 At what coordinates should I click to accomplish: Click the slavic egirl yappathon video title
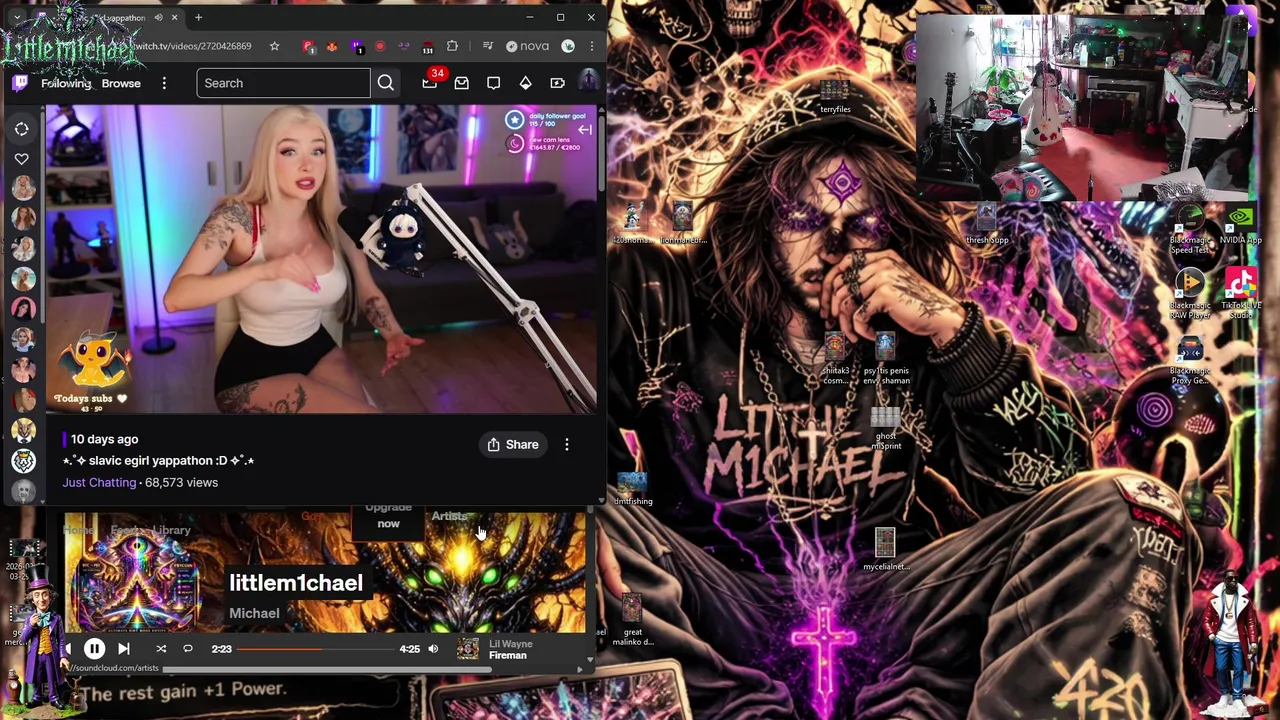pos(159,461)
